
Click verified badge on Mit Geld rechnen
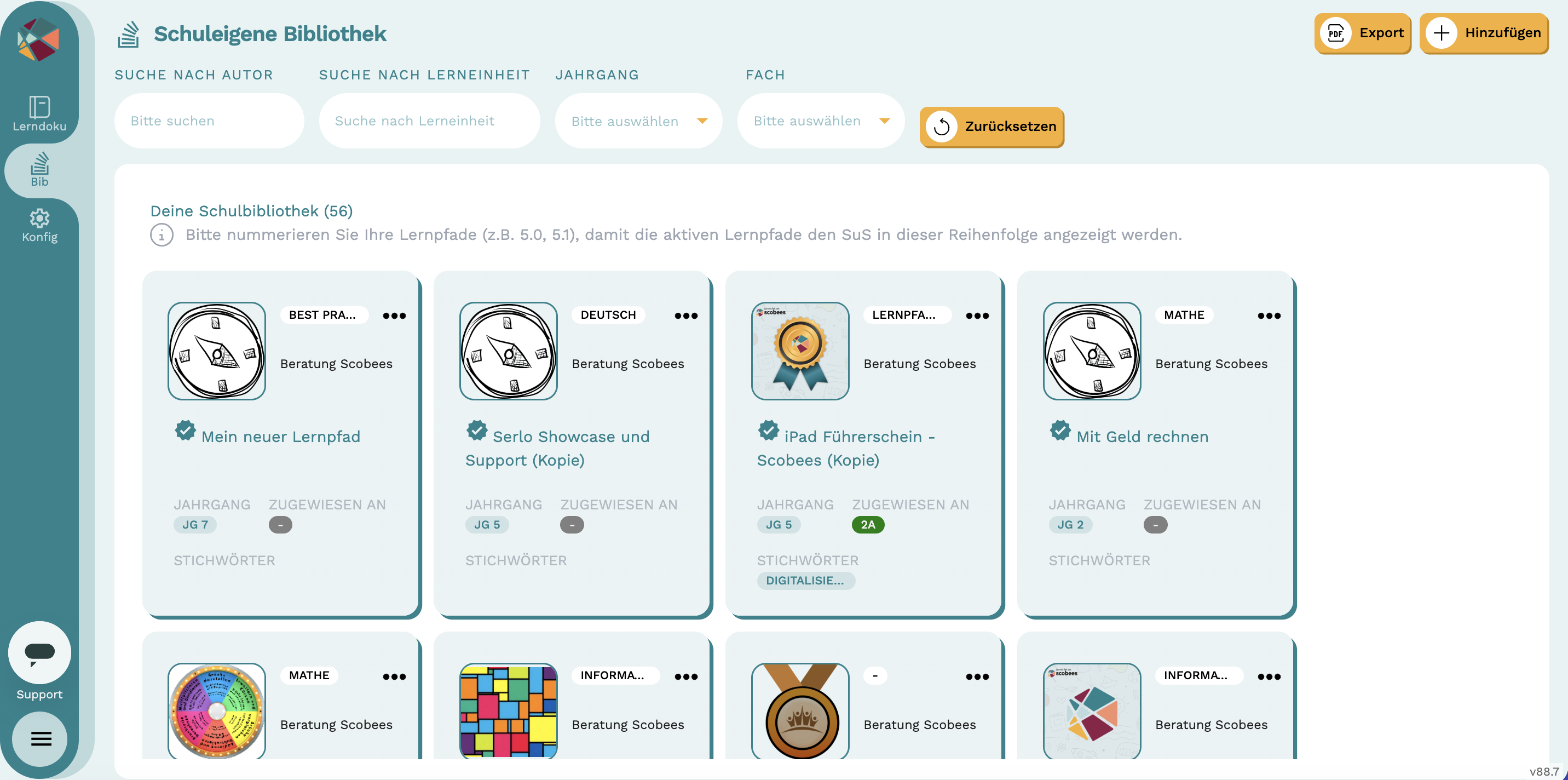click(1060, 431)
